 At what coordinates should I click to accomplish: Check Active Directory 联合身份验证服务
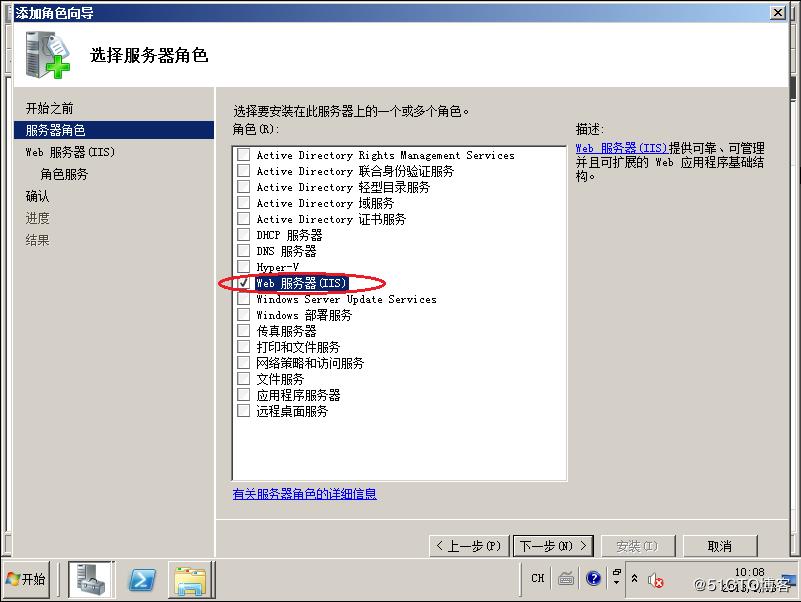(244, 170)
